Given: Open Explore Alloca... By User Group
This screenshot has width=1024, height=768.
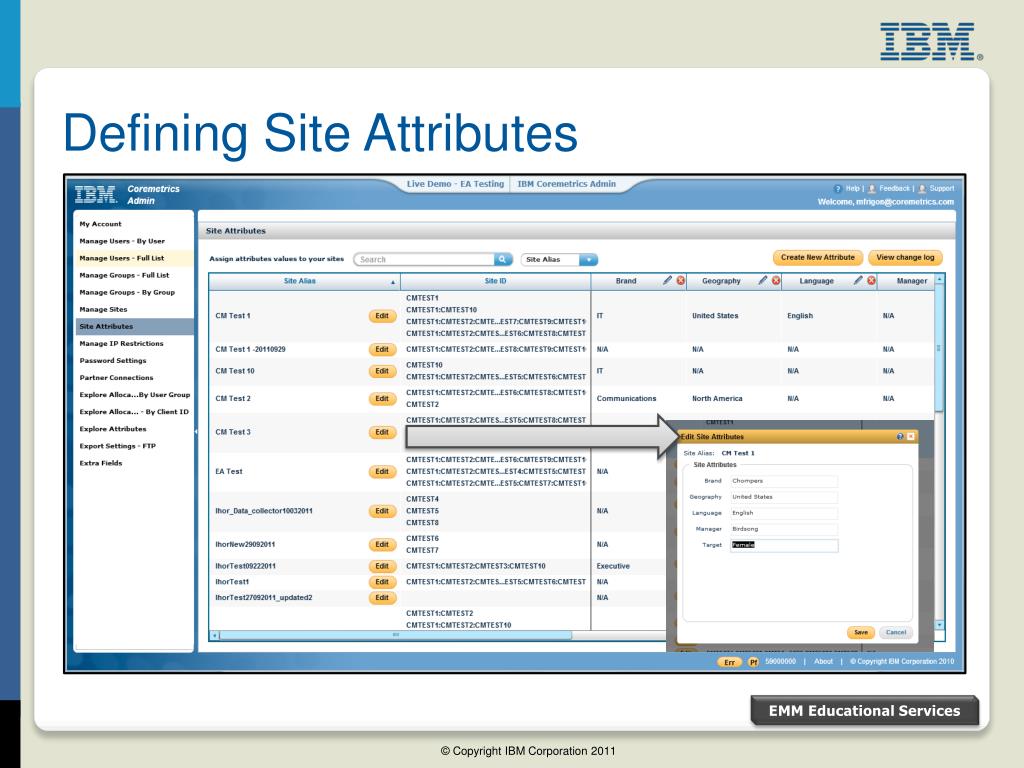Looking at the screenshot, I should click(x=135, y=394).
